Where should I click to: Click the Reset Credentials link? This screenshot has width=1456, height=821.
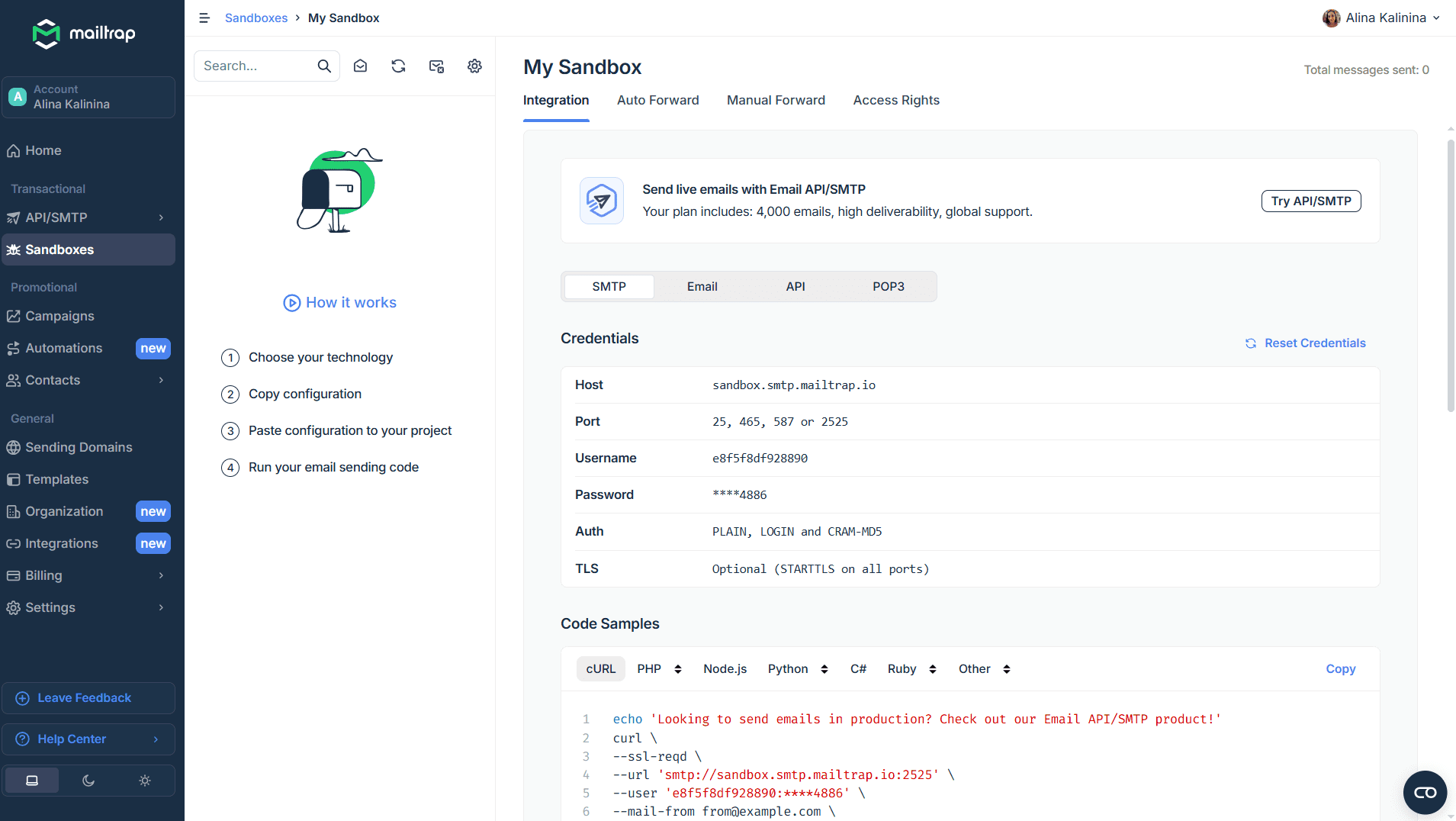click(1305, 343)
